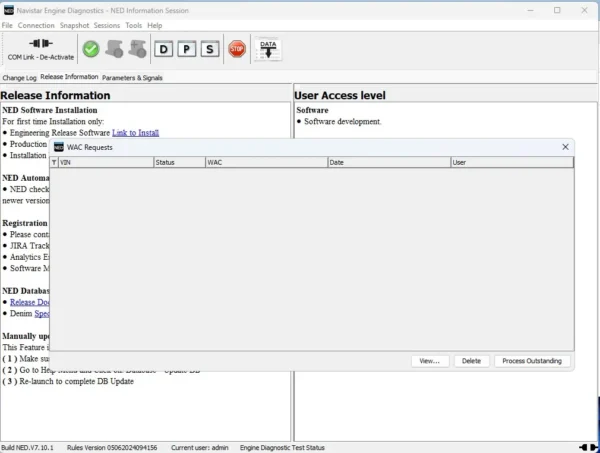Click the NED icon in WAC Requests title
This screenshot has height=453, width=600.
(59, 147)
